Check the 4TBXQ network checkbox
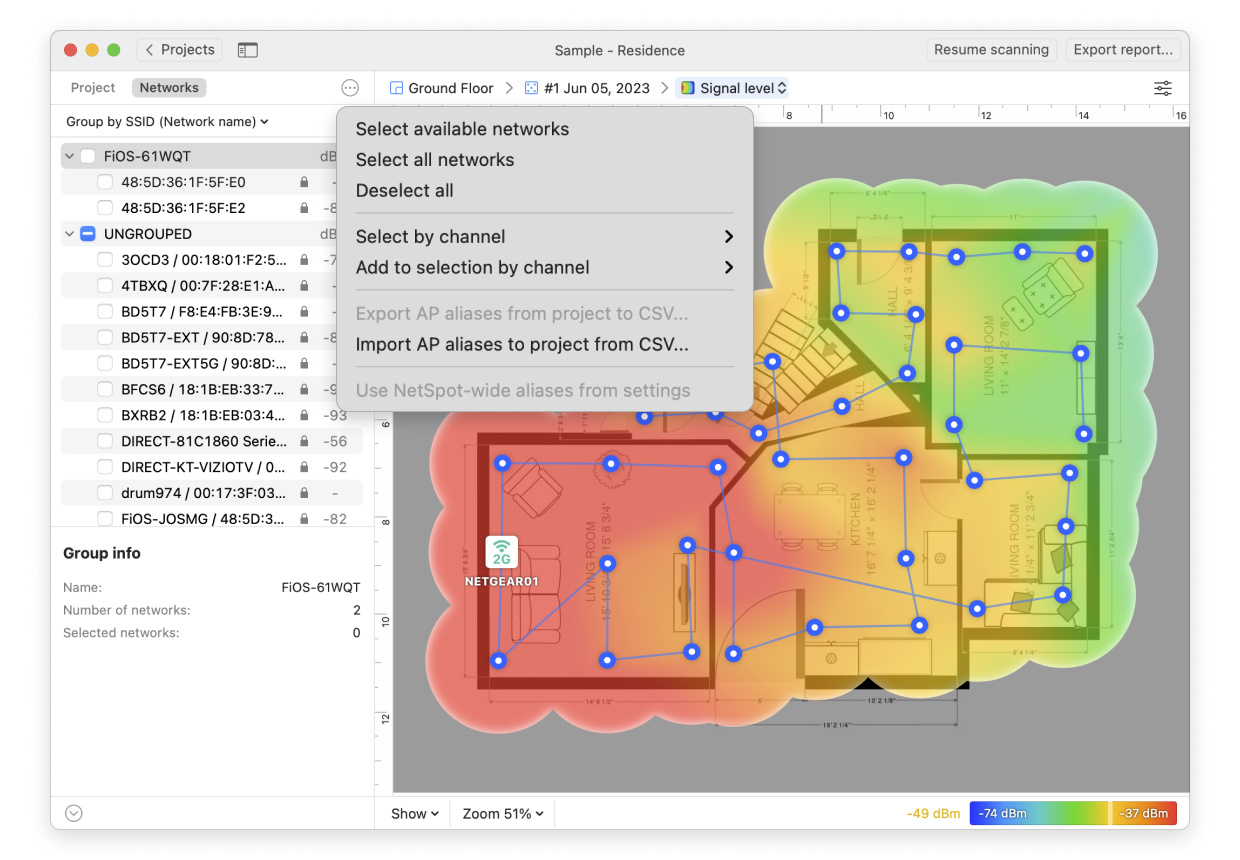 105,286
